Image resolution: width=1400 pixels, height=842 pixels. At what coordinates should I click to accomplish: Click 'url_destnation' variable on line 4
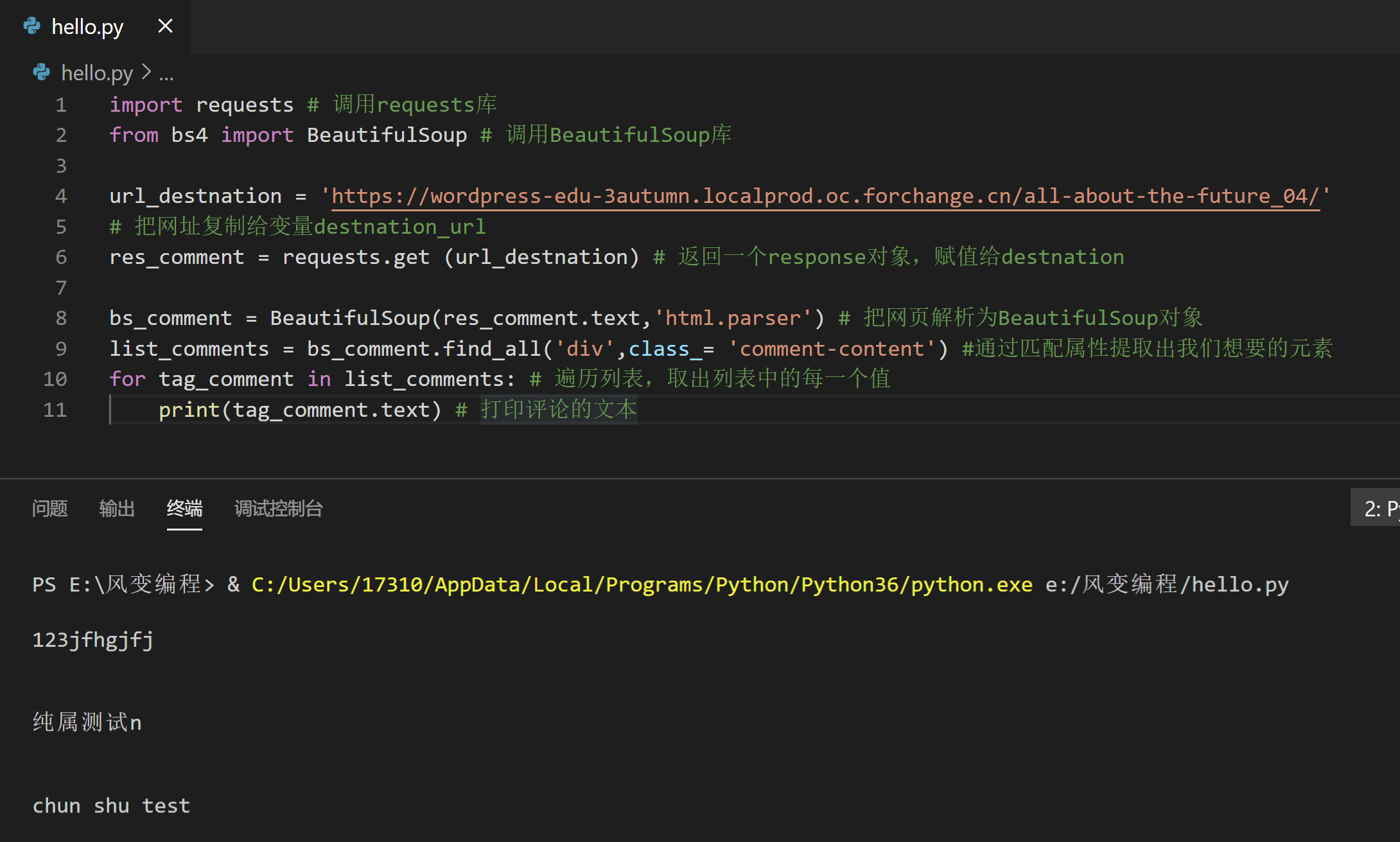(x=195, y=196)
